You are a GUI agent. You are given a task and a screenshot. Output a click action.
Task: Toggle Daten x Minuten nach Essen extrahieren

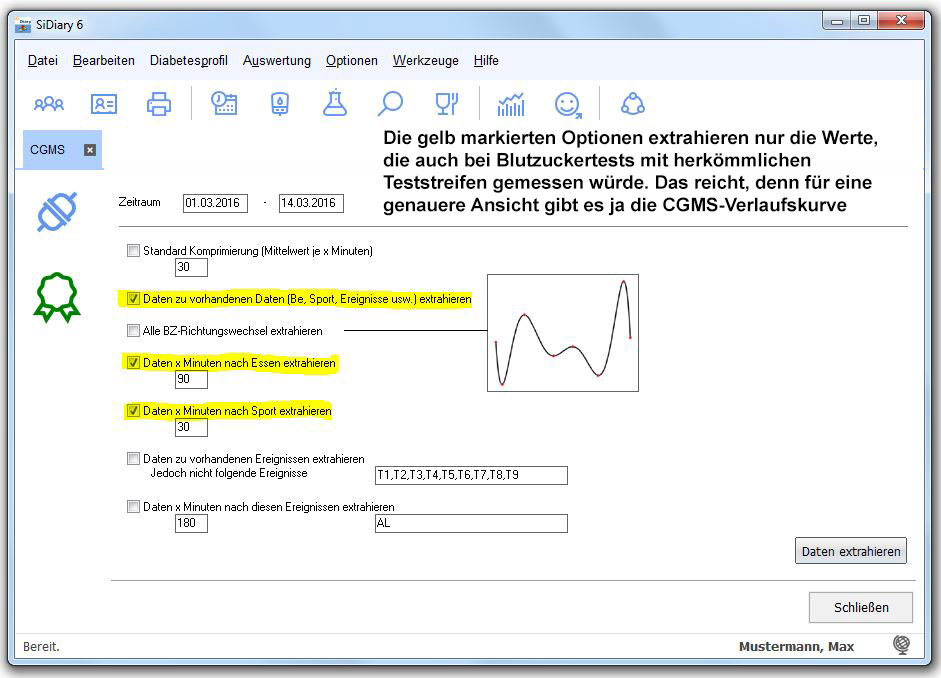(x=134, y=363)
